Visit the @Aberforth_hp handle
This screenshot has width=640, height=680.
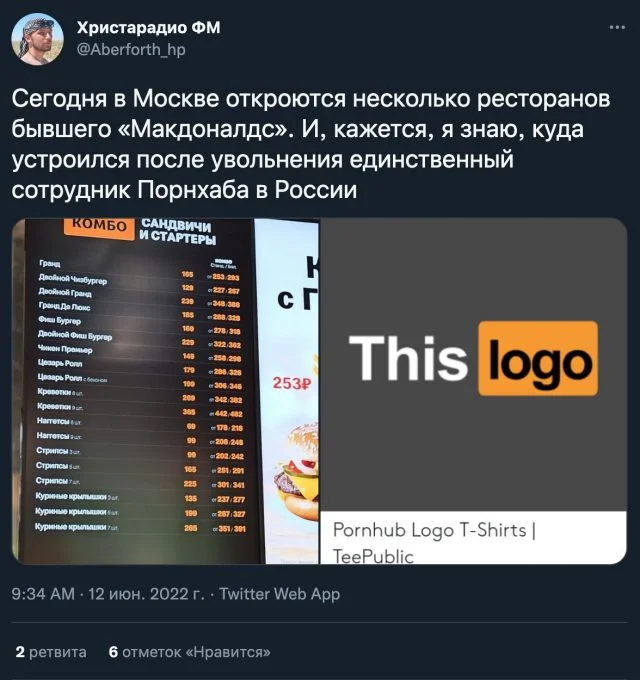131,49
